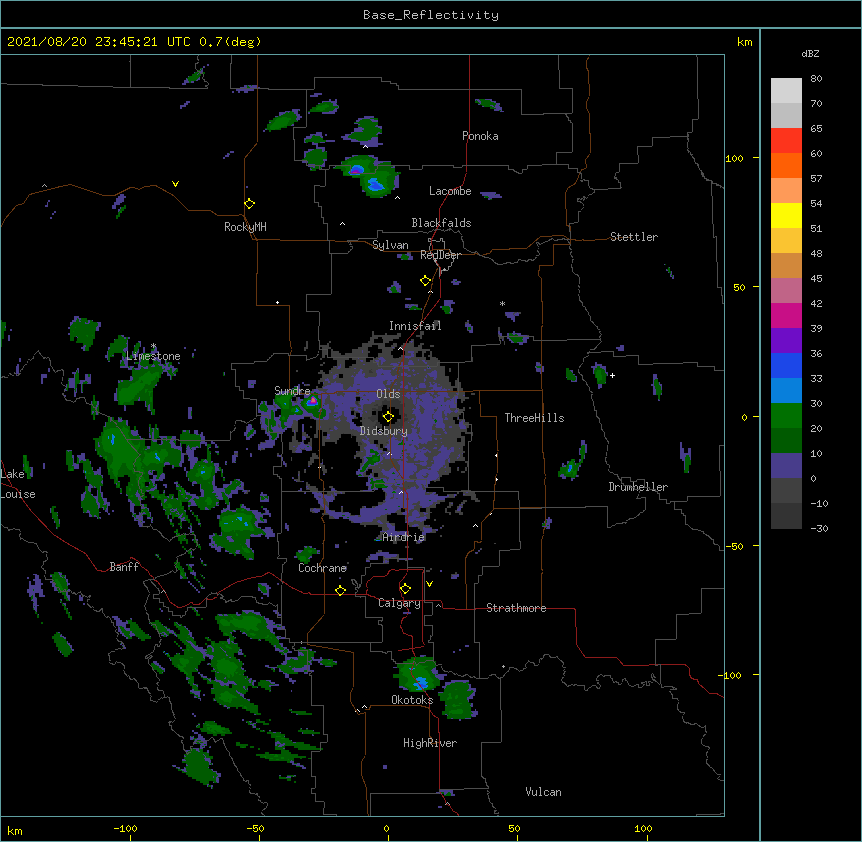Click the Okotoks label

[412, 700]
